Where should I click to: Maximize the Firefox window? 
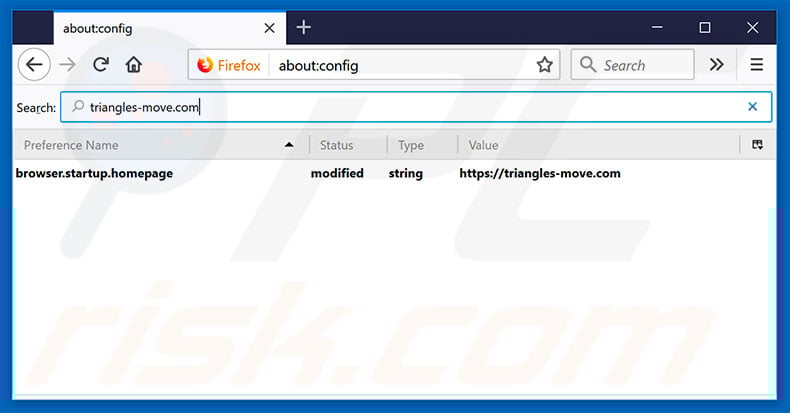tap(705, 27)
